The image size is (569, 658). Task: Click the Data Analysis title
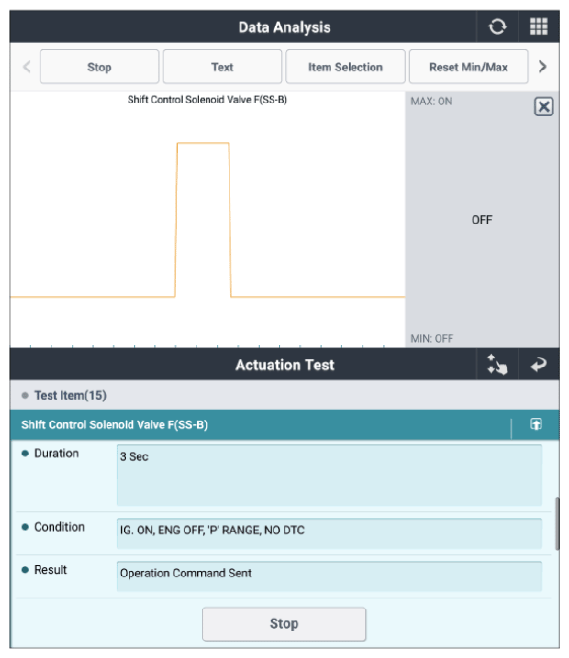(284, 27)
